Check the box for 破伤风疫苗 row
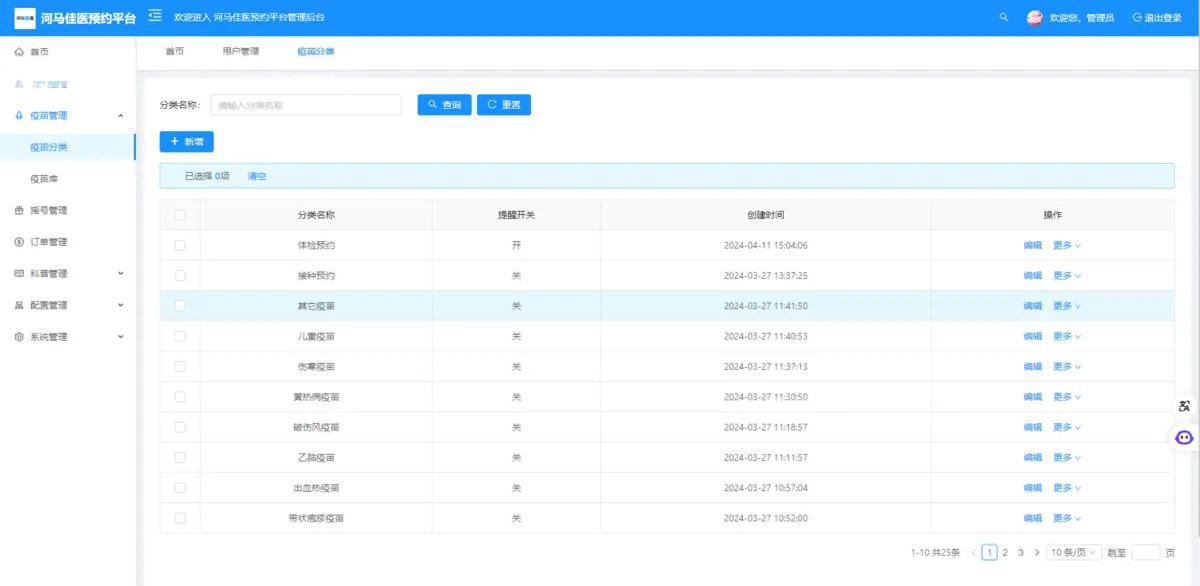 tap(180, 427)
